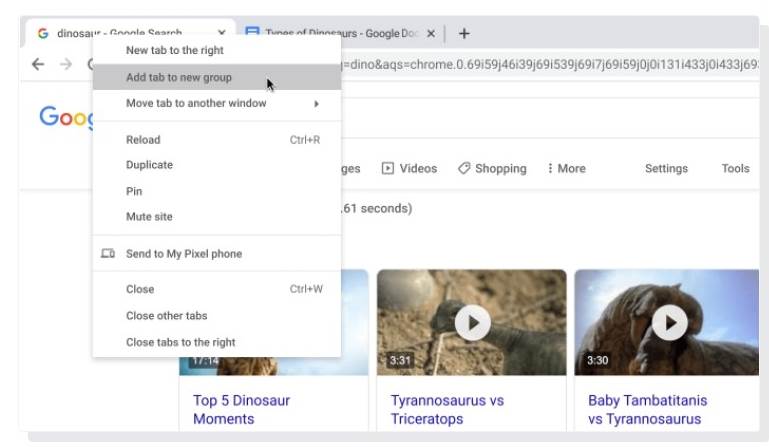Close the Types of Dinosaurs tab
This screenshot has width=769, height=447.
coord(431,33)
